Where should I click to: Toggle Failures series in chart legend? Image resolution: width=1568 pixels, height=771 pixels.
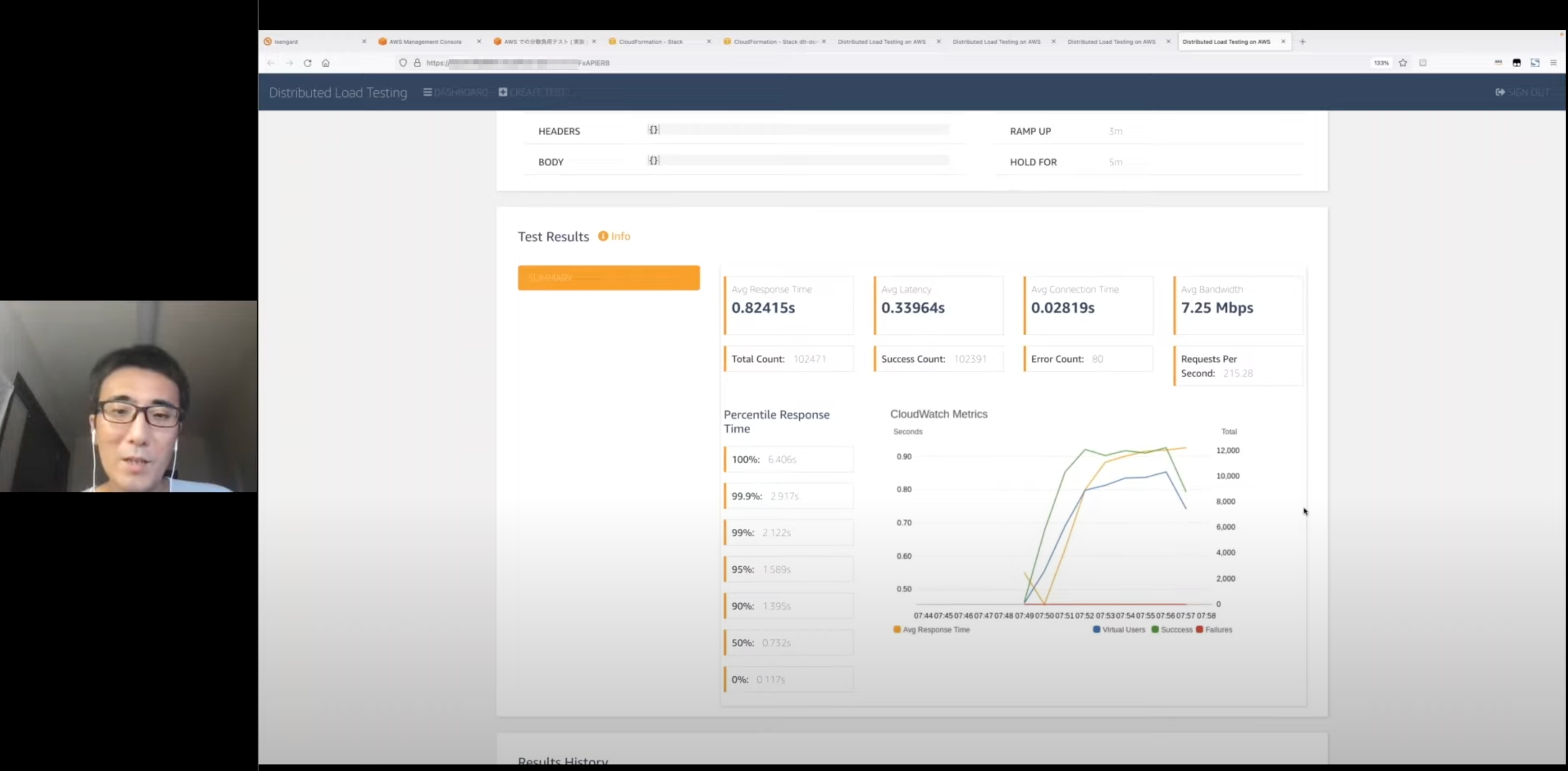pyautogui.click(x=1214, y=630)
